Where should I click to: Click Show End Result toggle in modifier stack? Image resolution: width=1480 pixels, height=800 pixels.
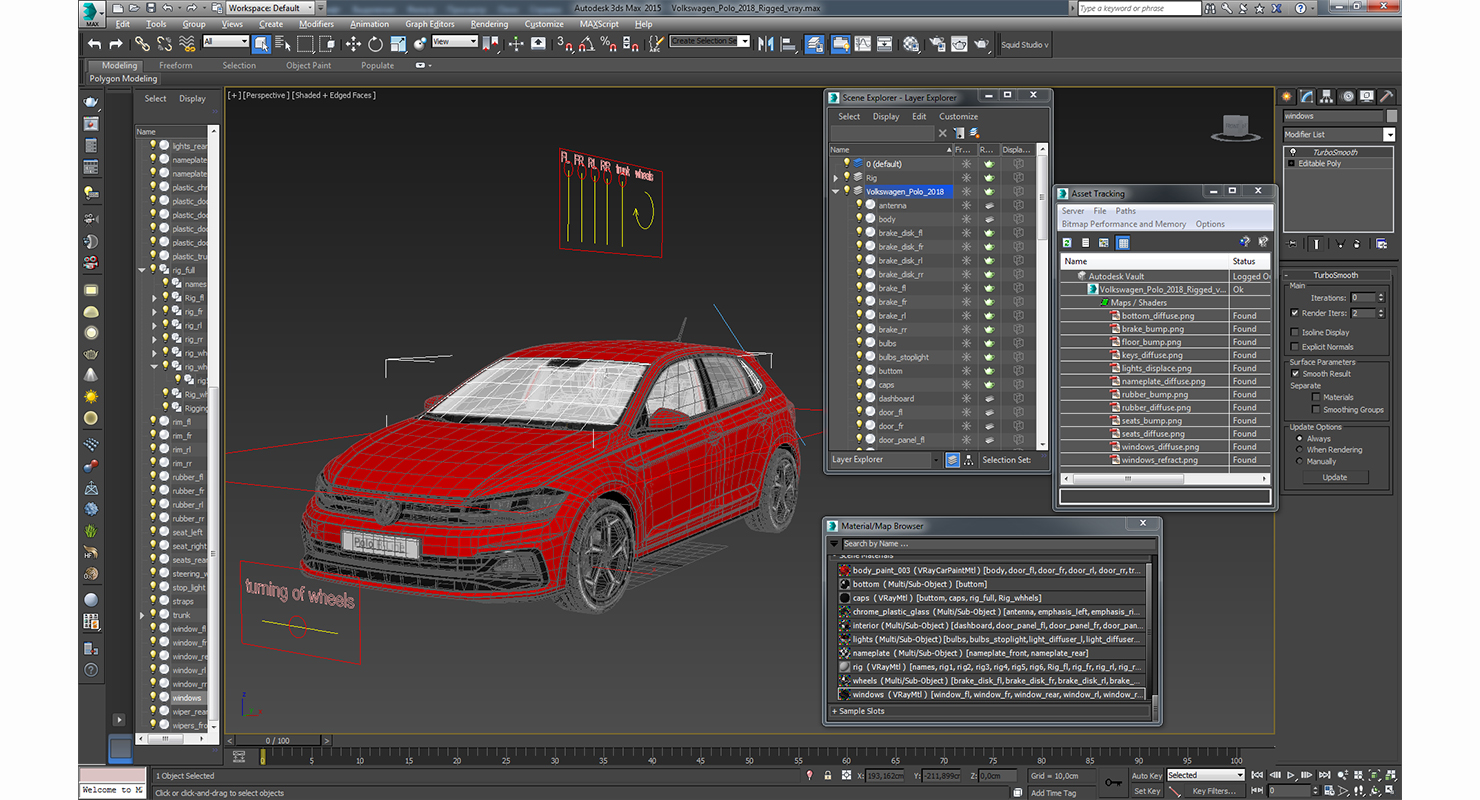click(x=1317, y=243)
